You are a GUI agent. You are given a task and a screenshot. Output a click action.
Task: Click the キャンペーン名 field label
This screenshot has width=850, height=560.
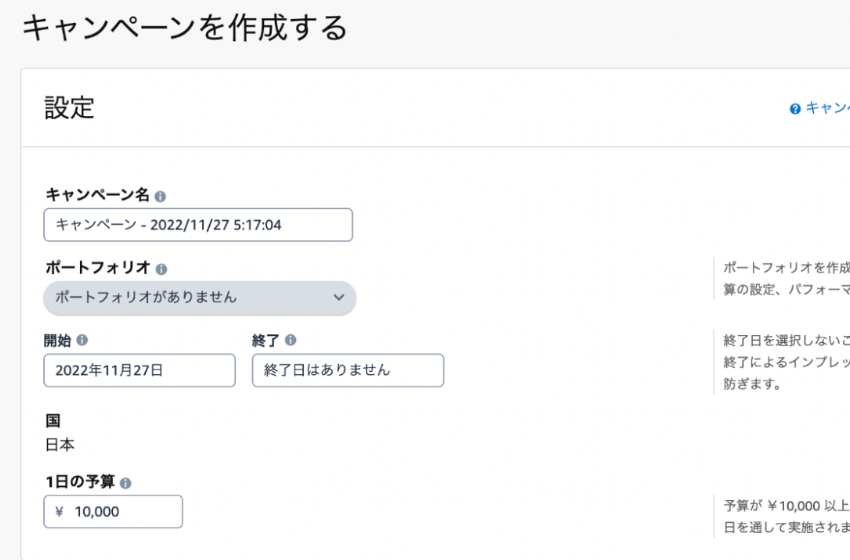(x=98, y=195)
